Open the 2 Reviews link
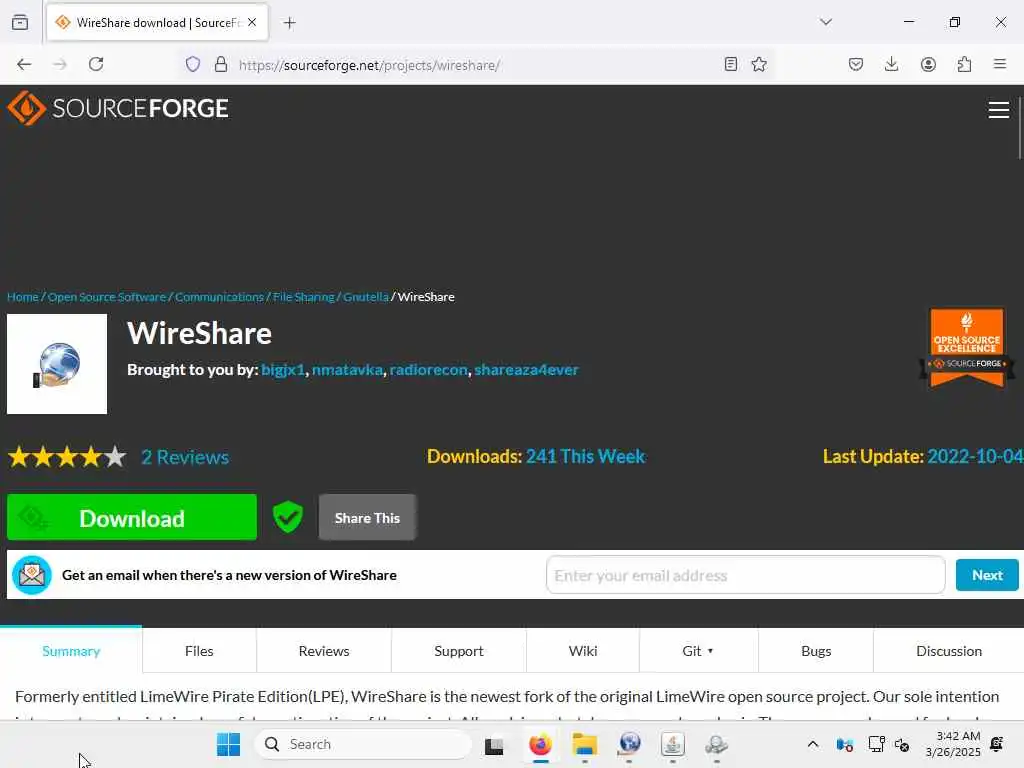This screenshot has width=1024, height=768. click(185, 457)
